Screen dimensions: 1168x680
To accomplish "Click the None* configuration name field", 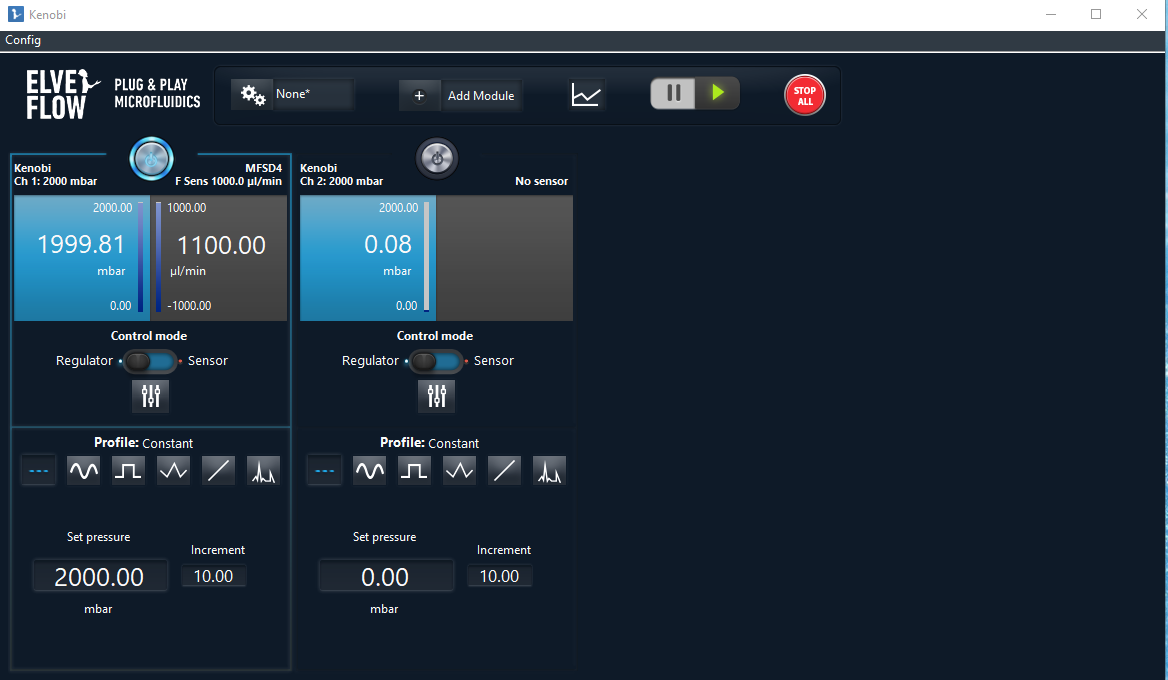I will click(x=314, y=95).
